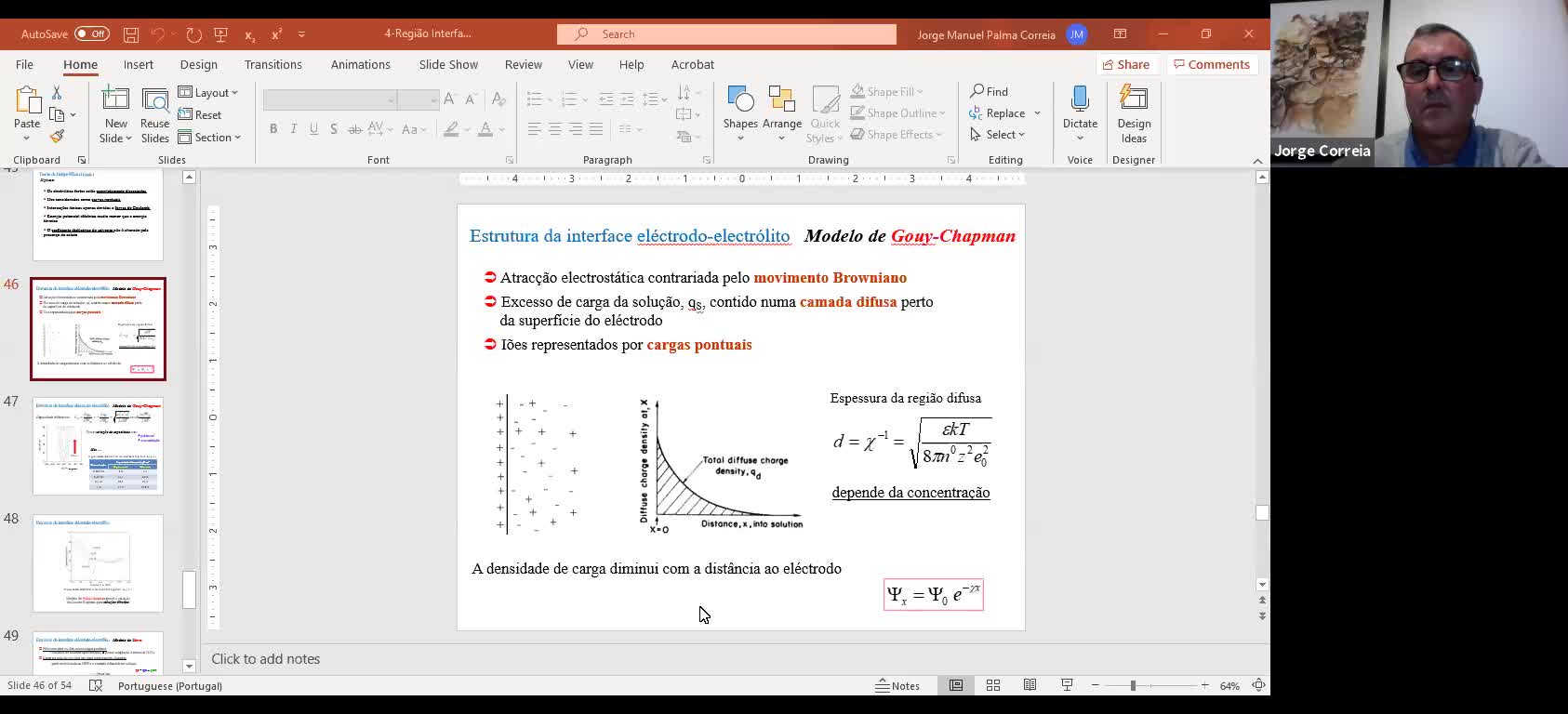The image size is (1568, 714).
Task: Click the zoom slider handle
Action: click(1133, 685)
